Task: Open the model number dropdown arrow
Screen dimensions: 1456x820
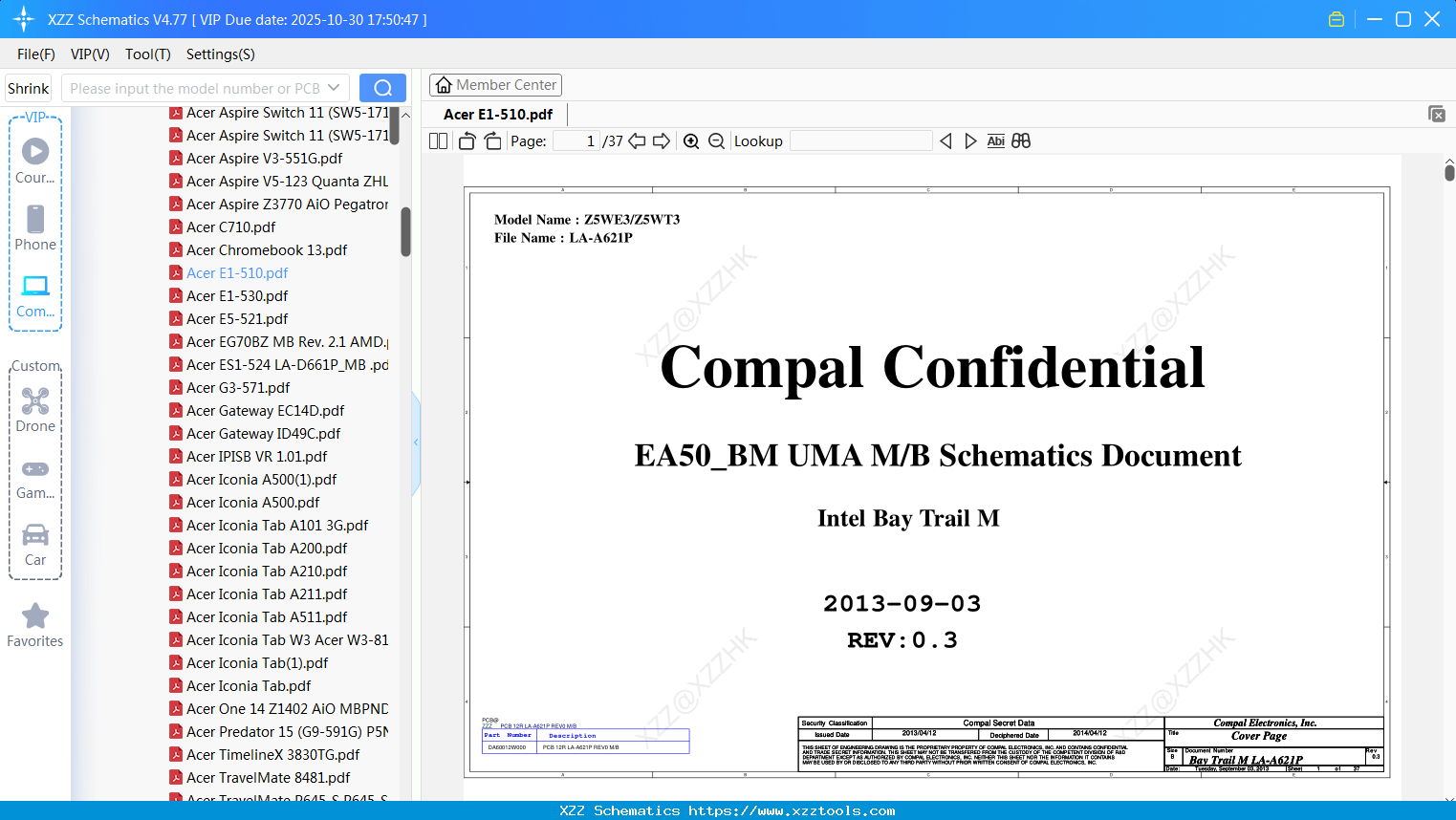Action: (334, 88)
